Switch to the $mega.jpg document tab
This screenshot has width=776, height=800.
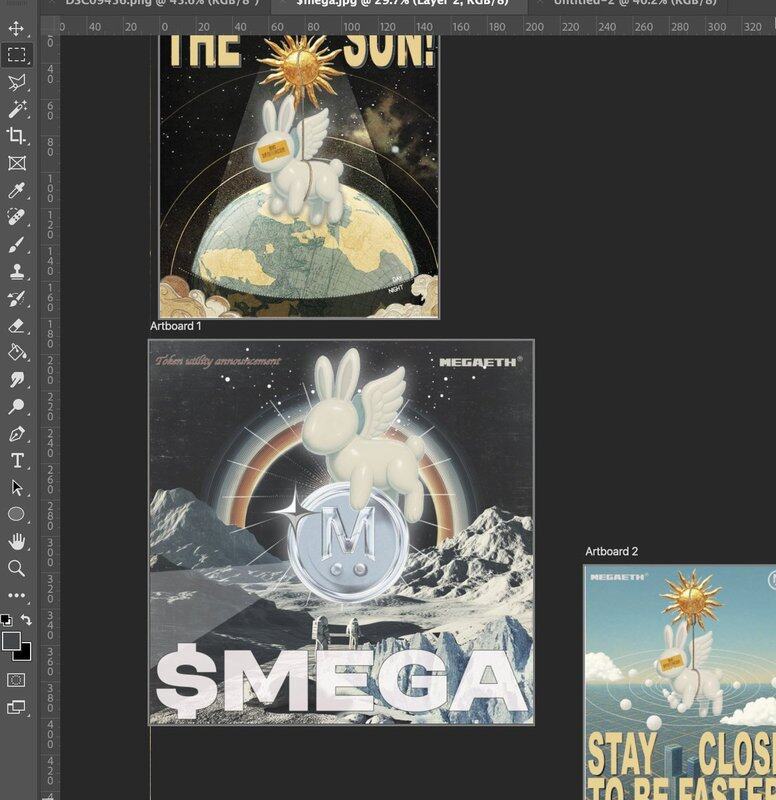[402, 4]
